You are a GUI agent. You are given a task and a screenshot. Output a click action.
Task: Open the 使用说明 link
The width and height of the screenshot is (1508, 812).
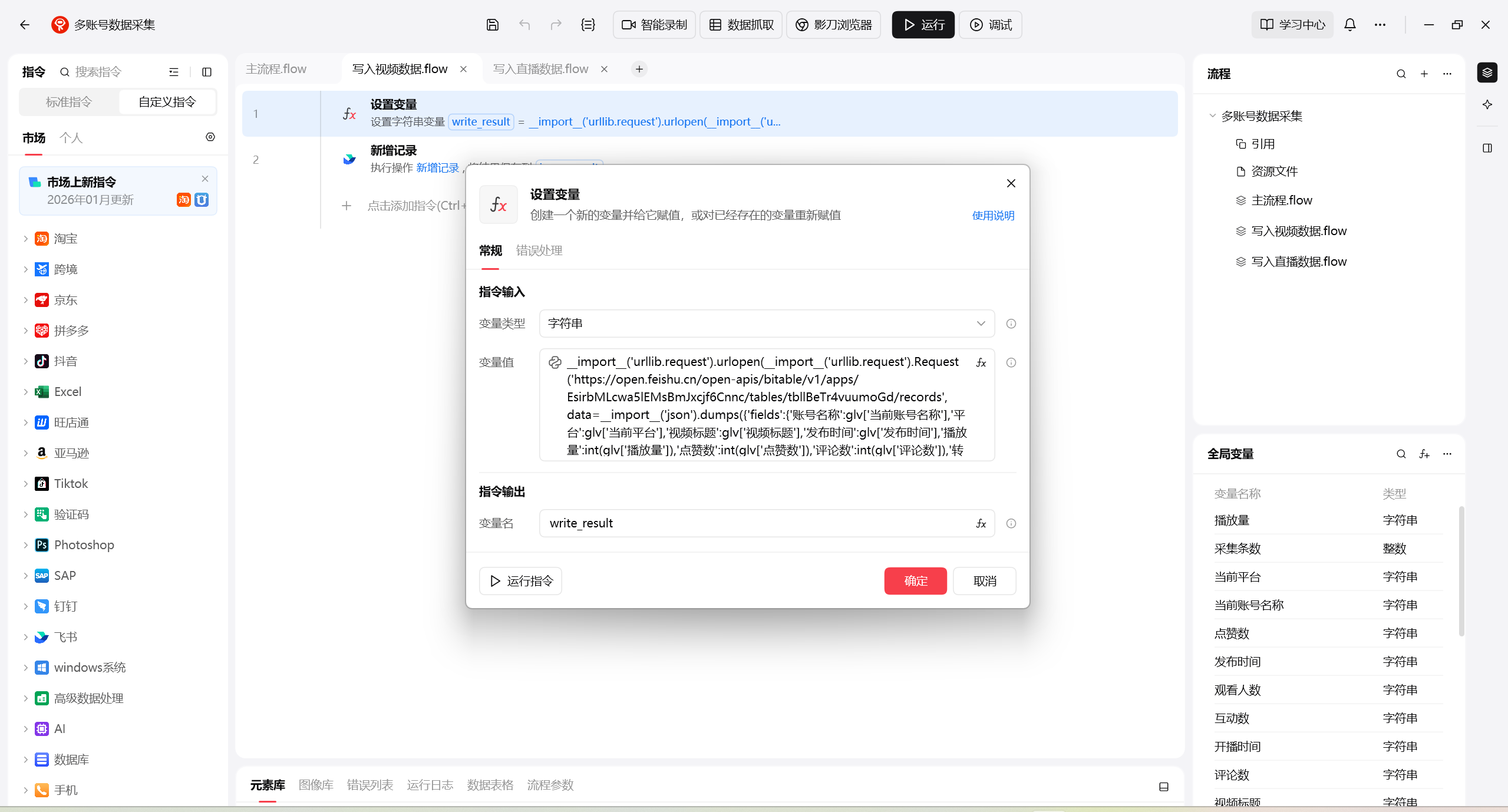click(x=993, y=216)
